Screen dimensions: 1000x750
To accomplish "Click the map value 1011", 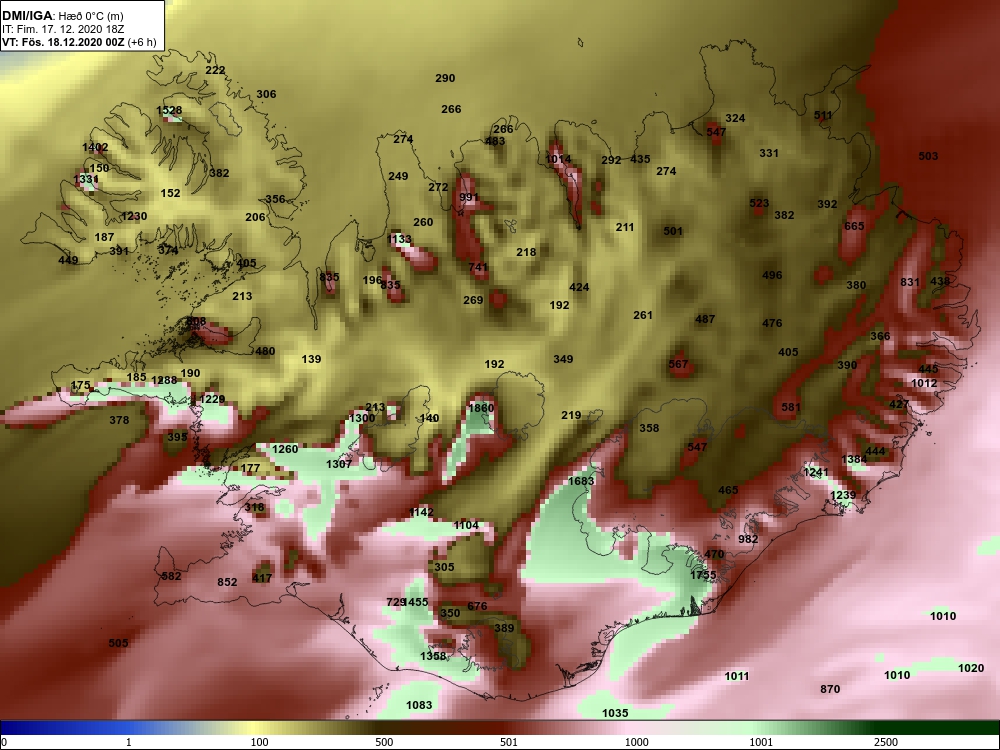I will pos(737,676).
